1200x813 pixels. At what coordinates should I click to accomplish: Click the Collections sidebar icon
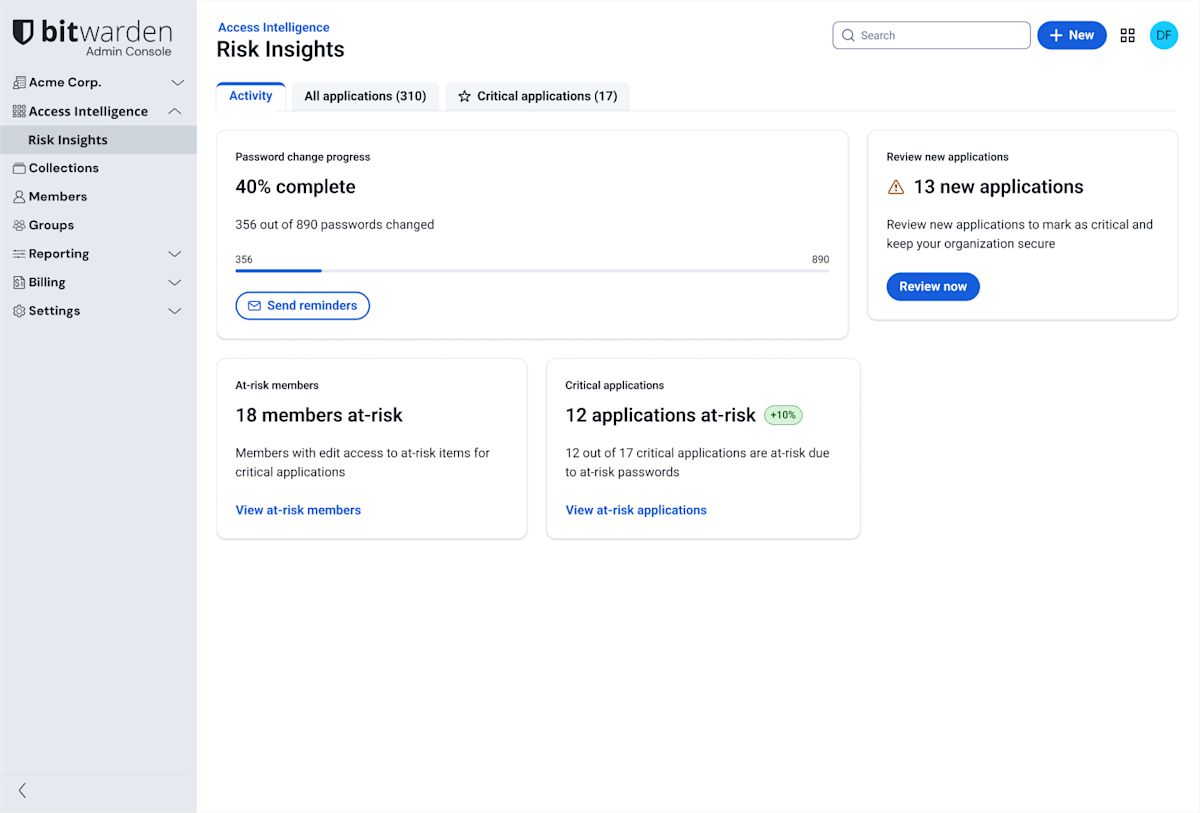click(19, 168)
